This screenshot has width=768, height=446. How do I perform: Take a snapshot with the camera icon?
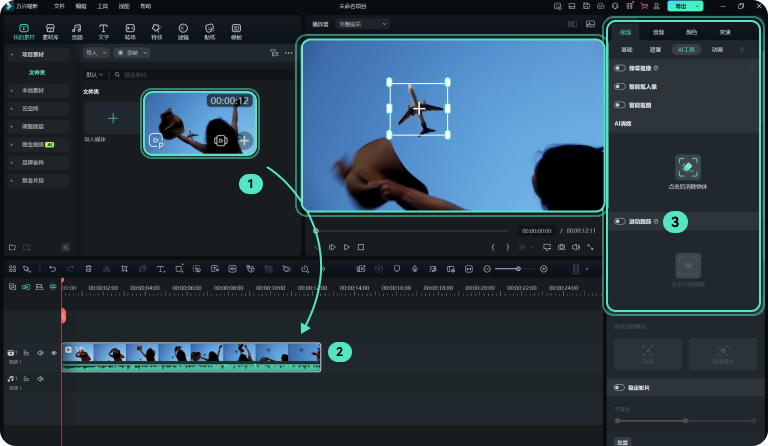[561, 246]
